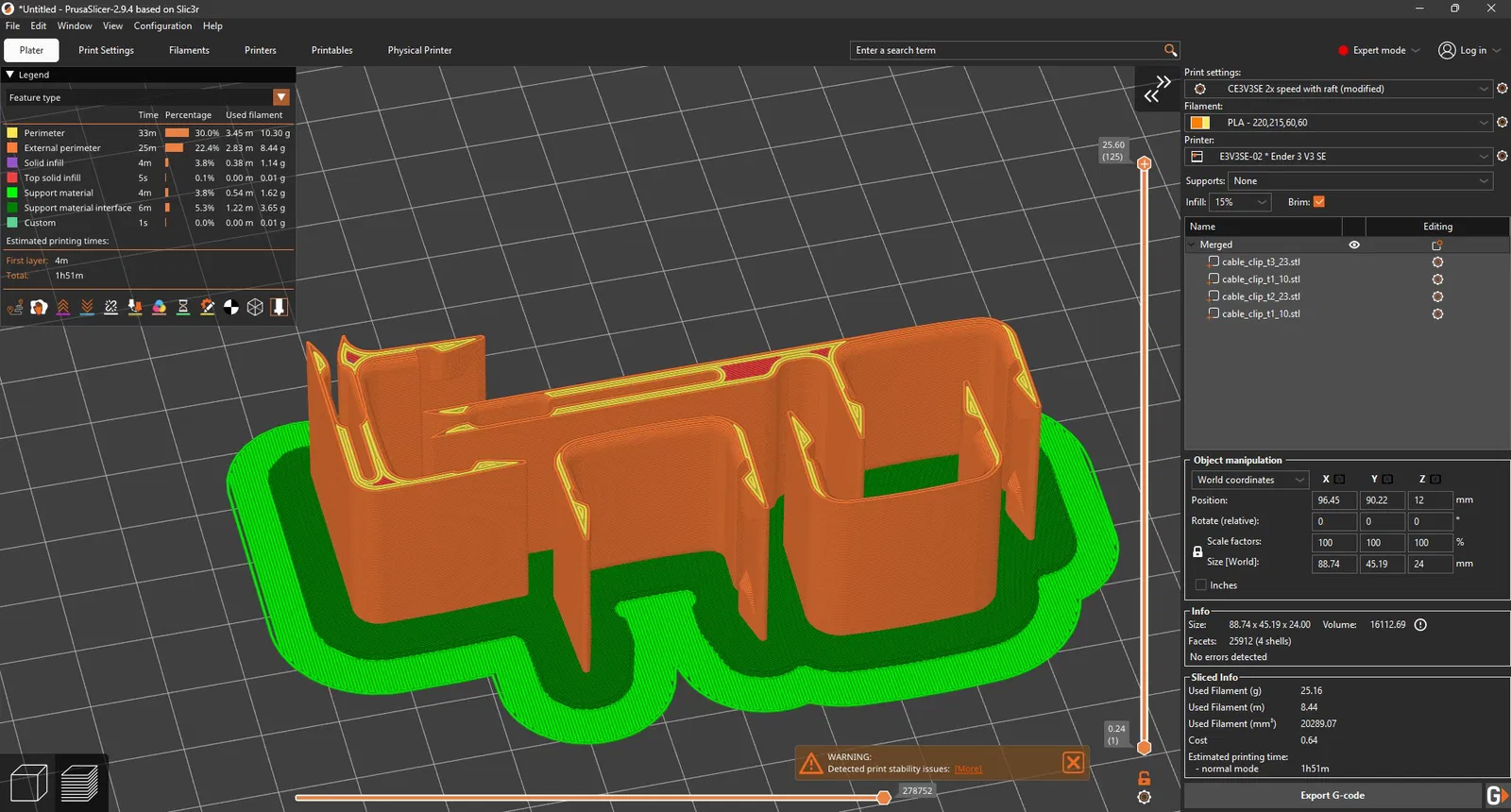Toggle the scale factors lock
The width and height of the screenshot is (1511, 812).
1197,551
